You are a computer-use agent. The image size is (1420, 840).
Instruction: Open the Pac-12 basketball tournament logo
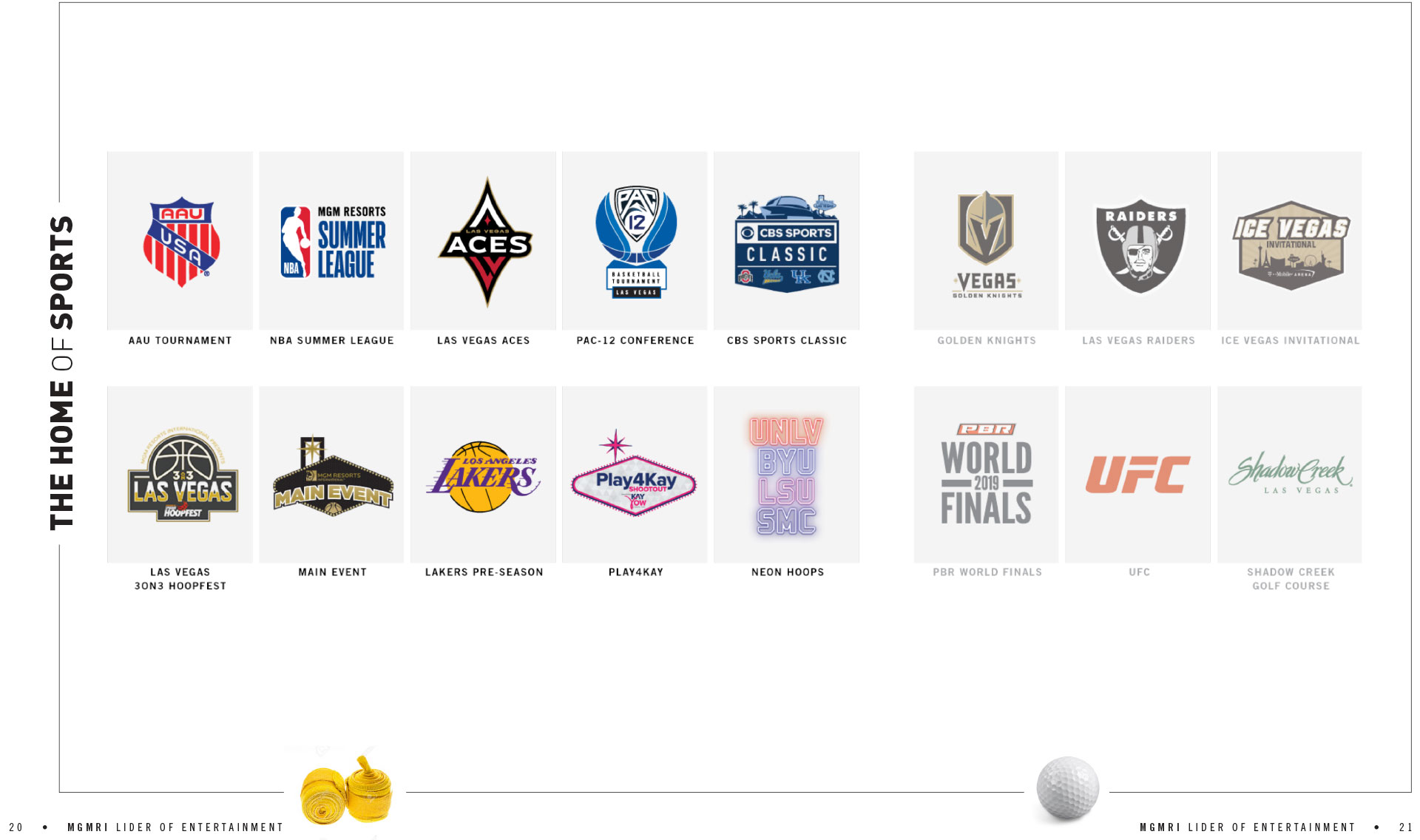pos(636,242)
